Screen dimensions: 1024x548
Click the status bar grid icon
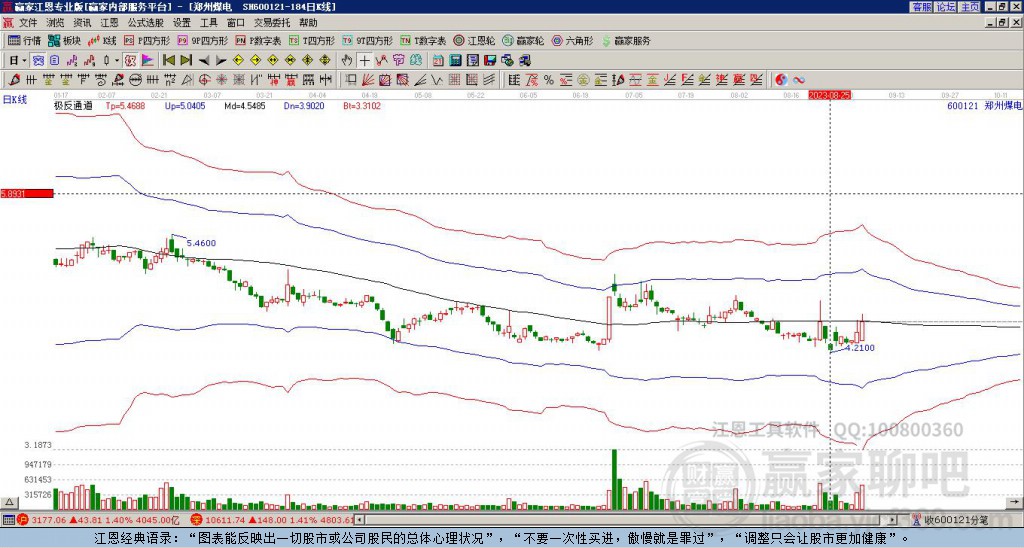(x=8, y=520)
